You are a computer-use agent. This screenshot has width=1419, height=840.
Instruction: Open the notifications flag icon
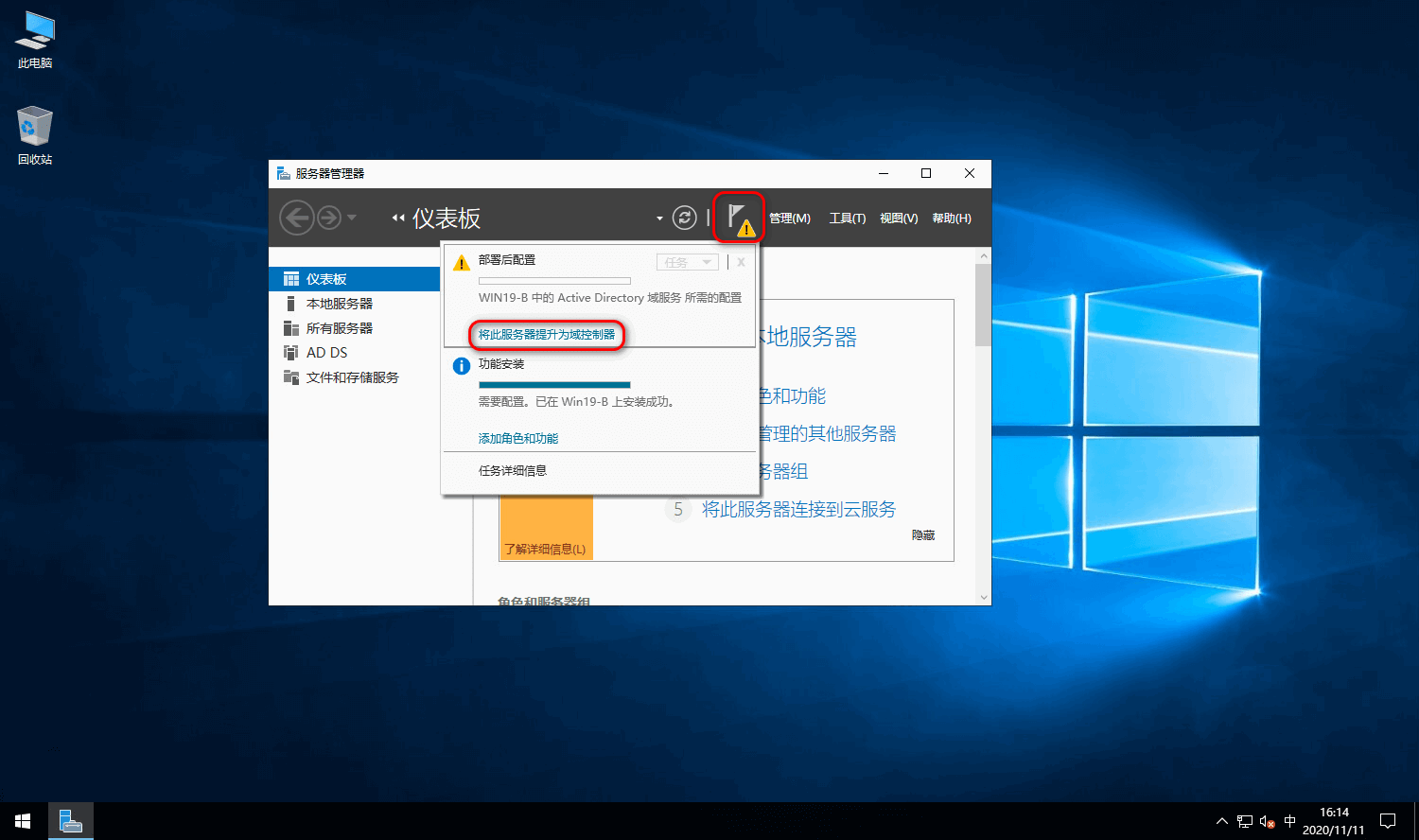pos(740,219)
